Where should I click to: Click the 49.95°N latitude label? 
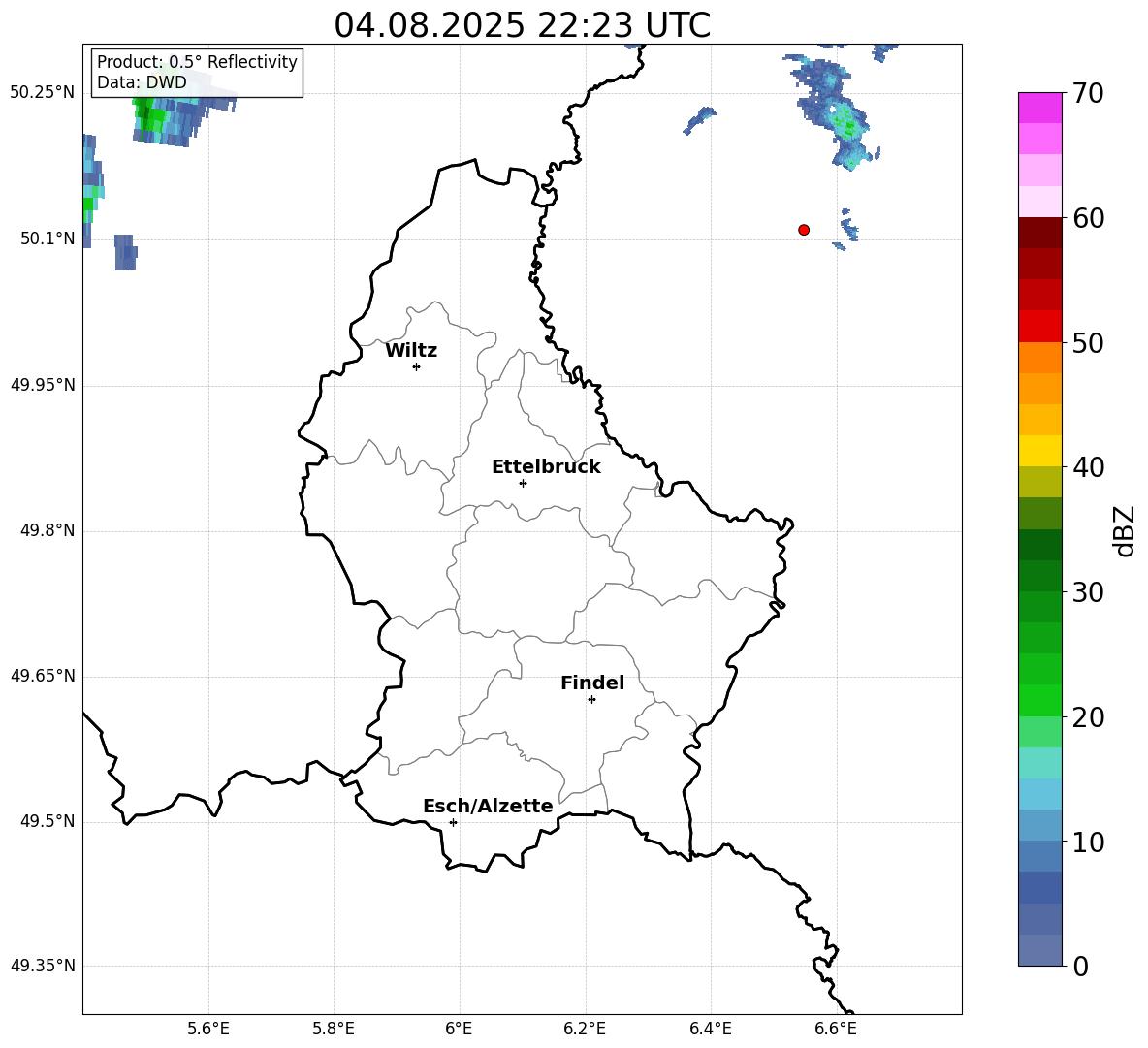pyautogui.click(x=42, y=385)
